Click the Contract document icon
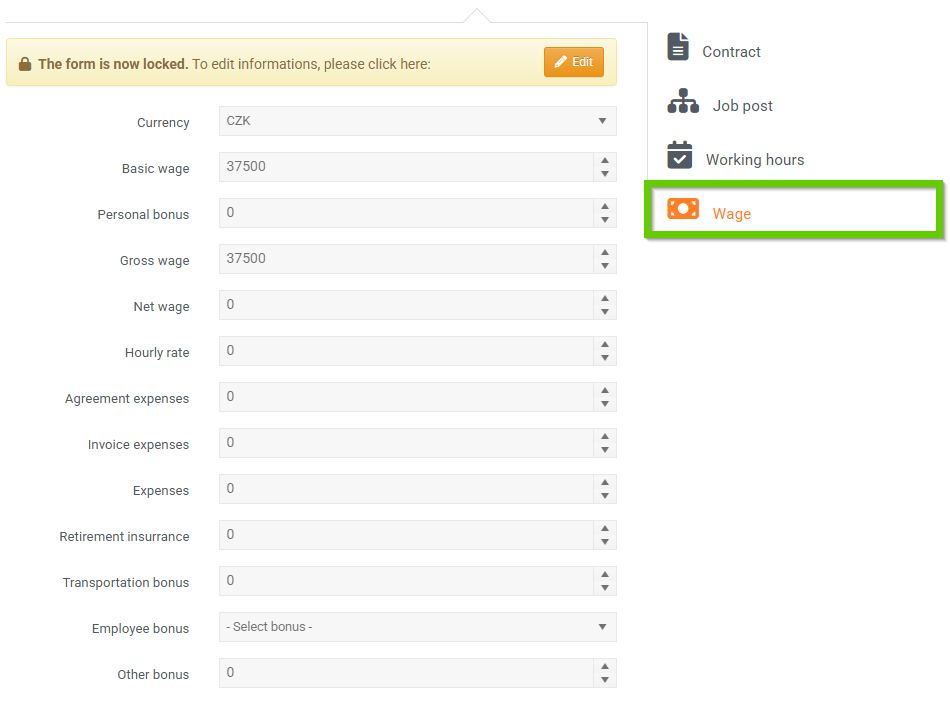The height and width of the screenshot is (708, 950). point(679,47)
